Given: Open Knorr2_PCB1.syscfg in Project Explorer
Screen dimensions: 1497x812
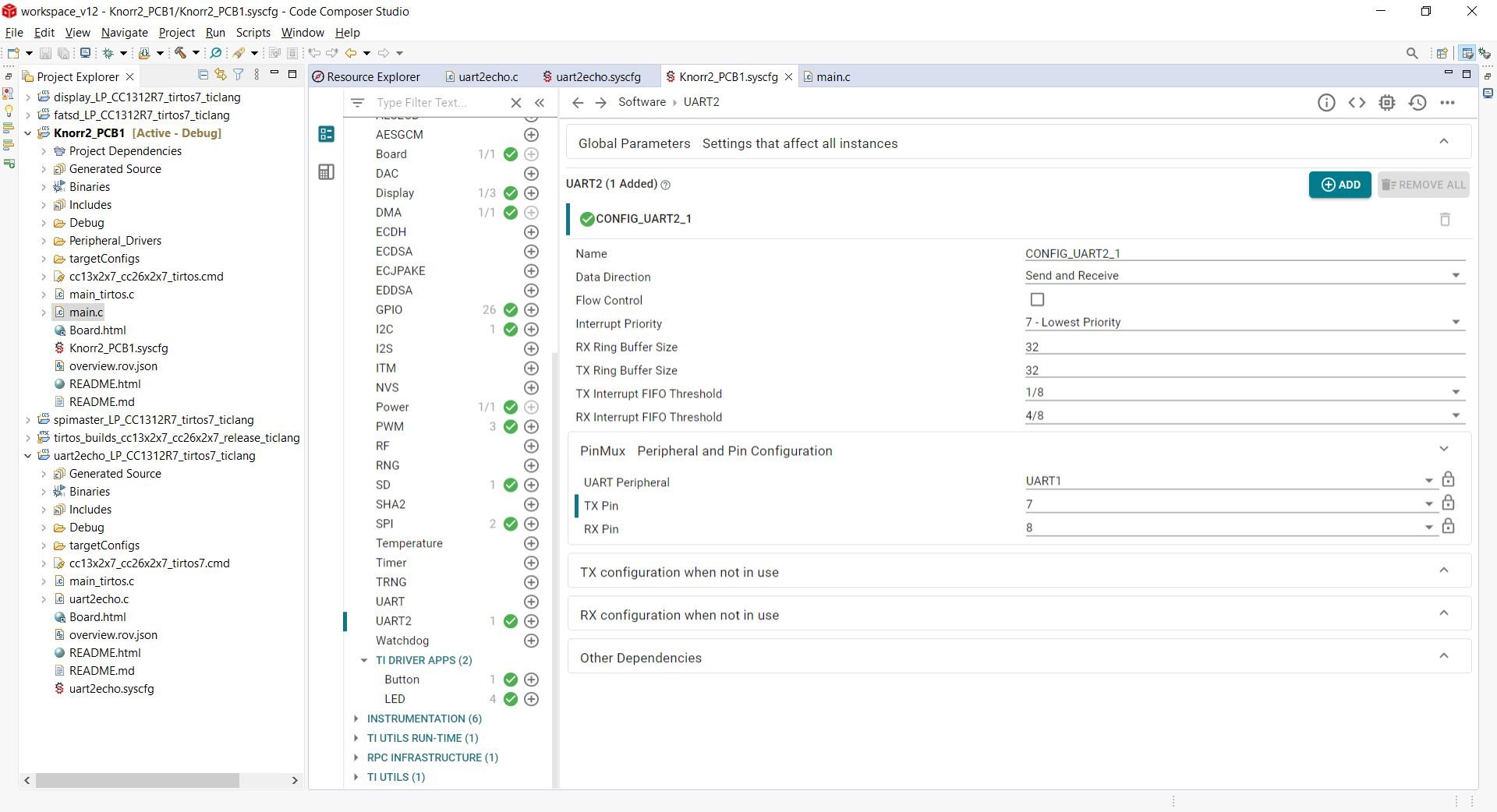Looking at the screenshot, I should [x=118, y=348].
